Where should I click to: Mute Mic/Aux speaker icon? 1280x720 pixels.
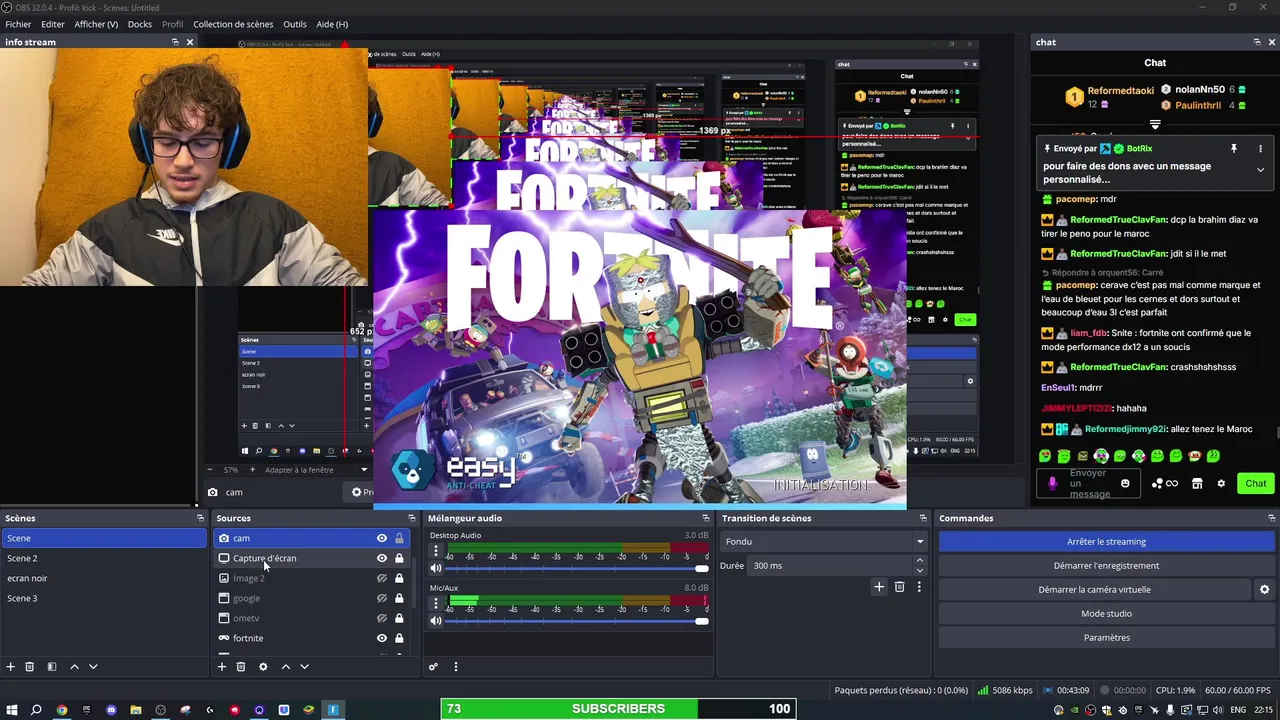(x=435, y=621)
